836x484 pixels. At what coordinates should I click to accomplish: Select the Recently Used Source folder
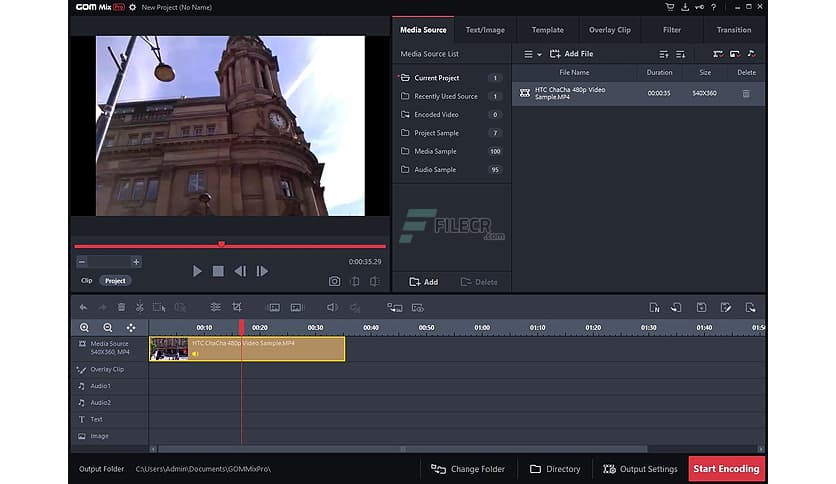pos(451,96)
